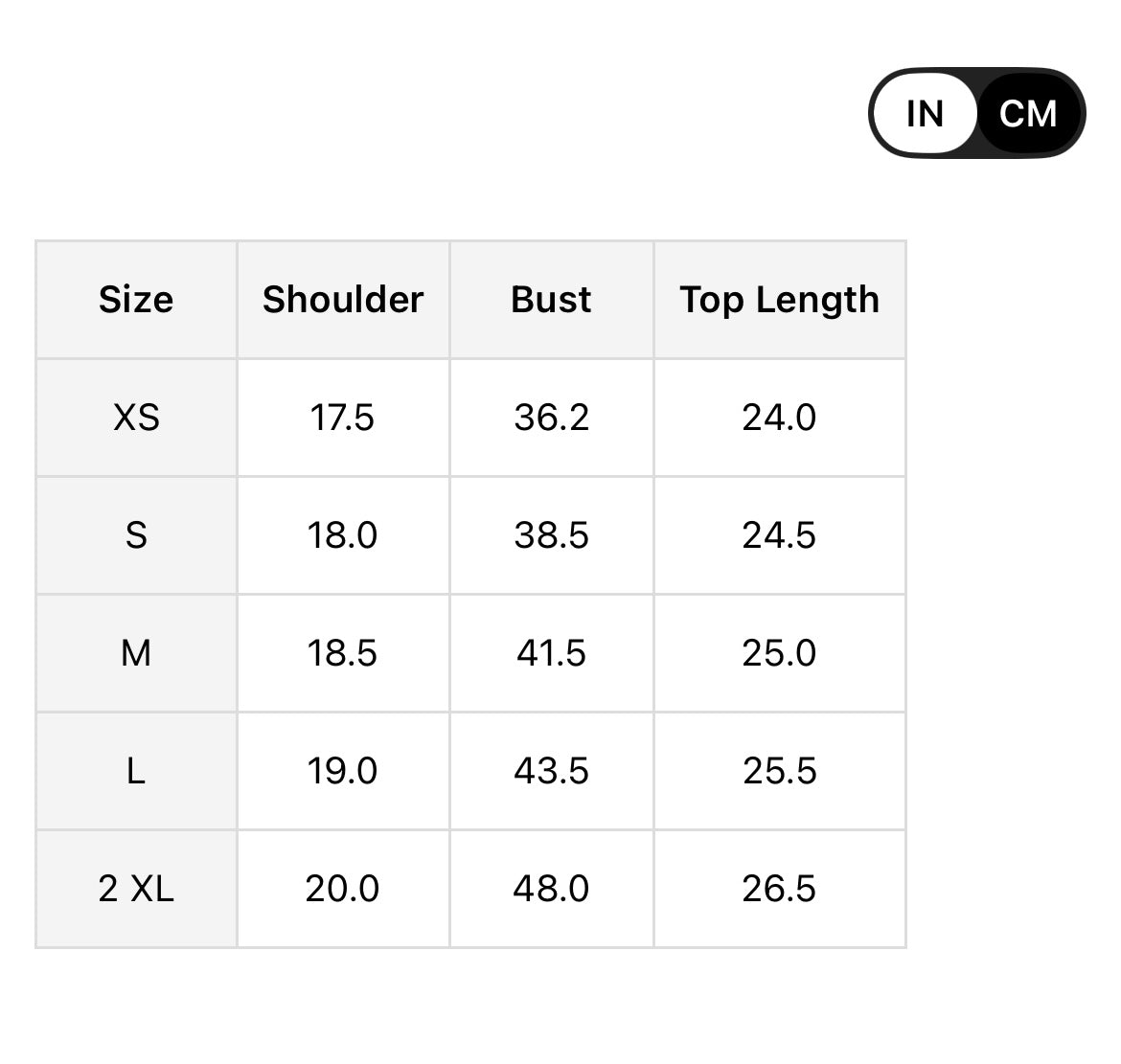Click S bust value 38.5
1121x1064 pixels.
tap(551, 535)
